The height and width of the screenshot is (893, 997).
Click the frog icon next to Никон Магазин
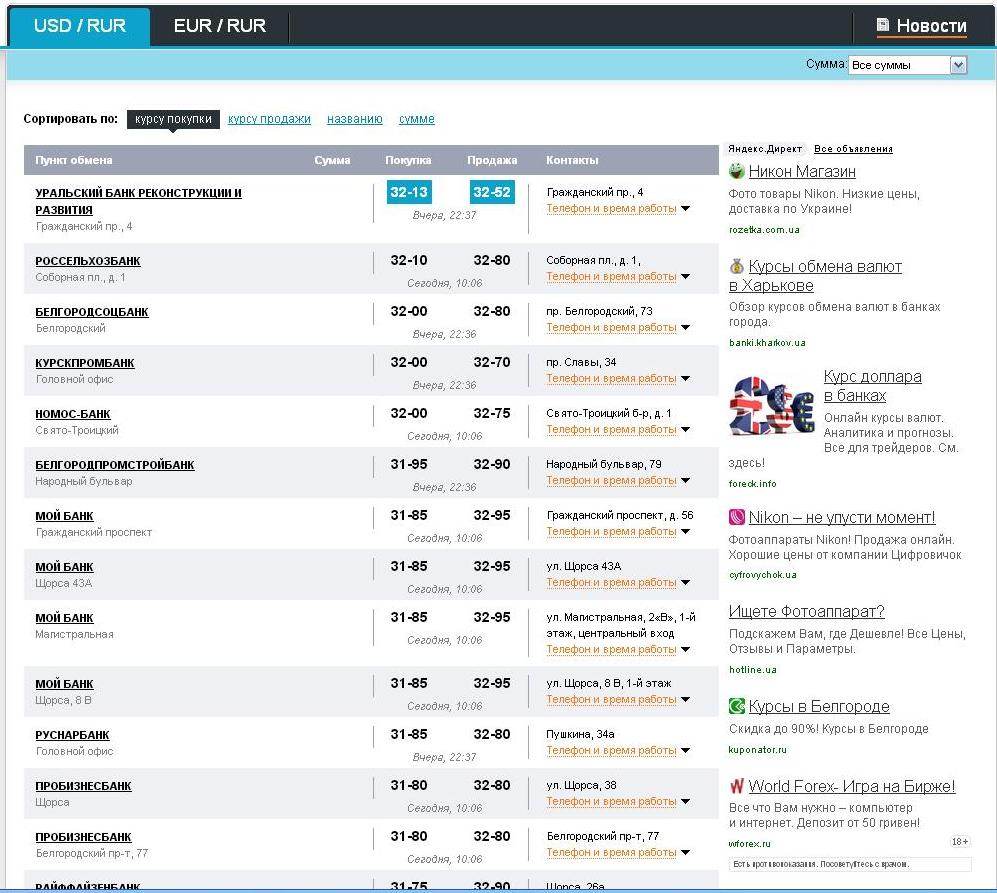pyautogui.click(x=737, y=171)
